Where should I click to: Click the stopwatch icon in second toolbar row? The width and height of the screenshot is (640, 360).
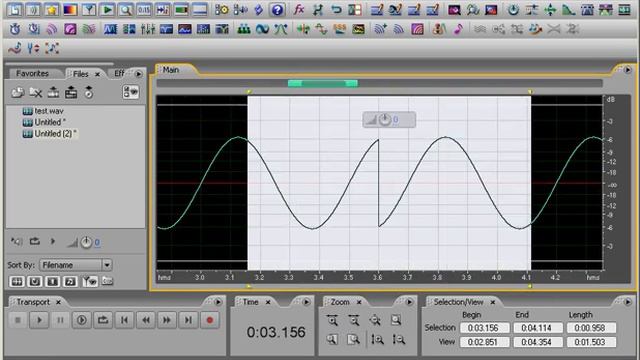point(15,29)
